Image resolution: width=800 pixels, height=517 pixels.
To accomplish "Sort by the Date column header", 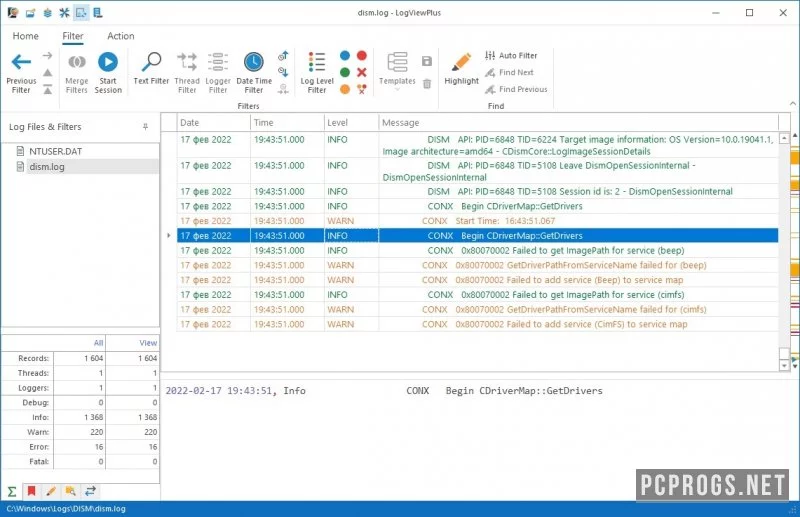I will click(214, 122).
